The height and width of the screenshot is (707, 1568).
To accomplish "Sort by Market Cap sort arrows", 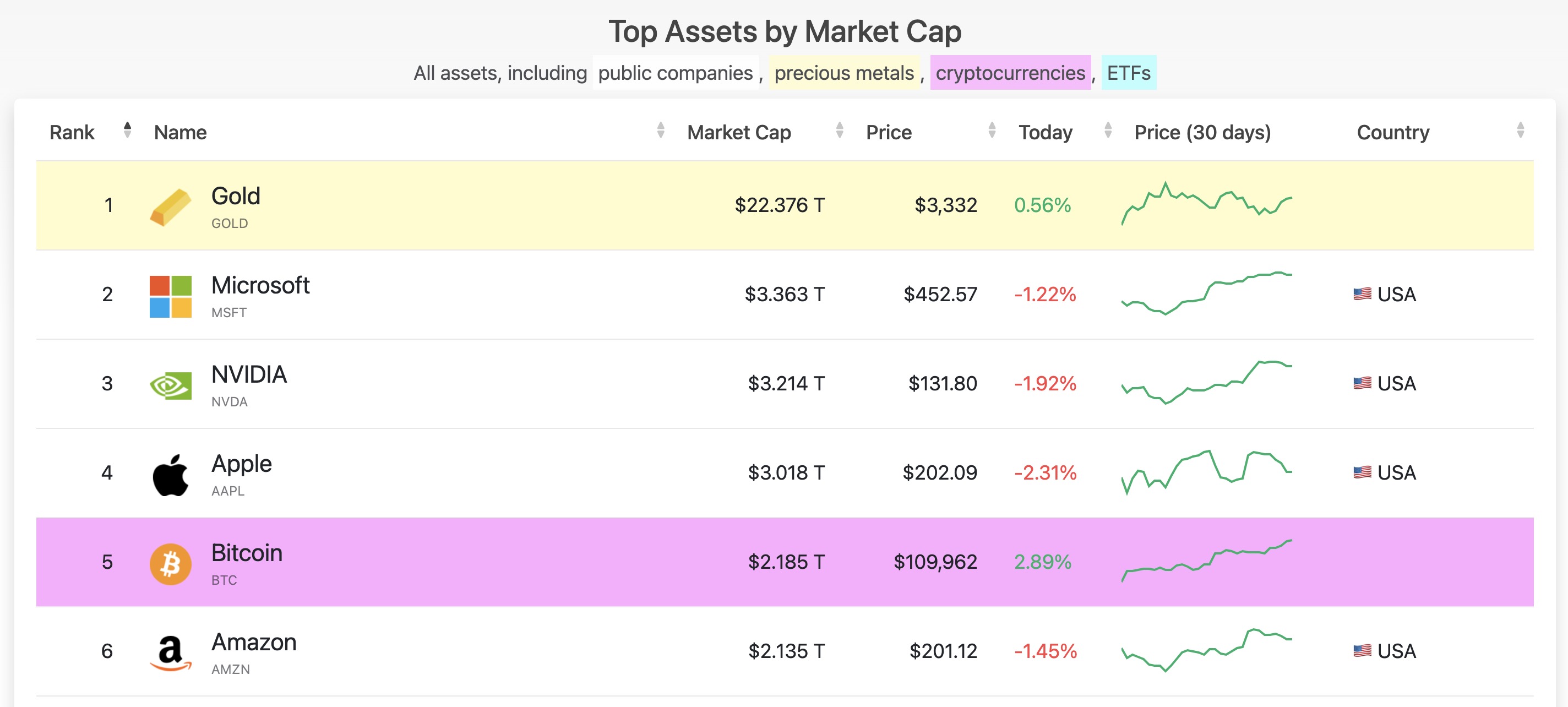I will click(x=840, y=130).
